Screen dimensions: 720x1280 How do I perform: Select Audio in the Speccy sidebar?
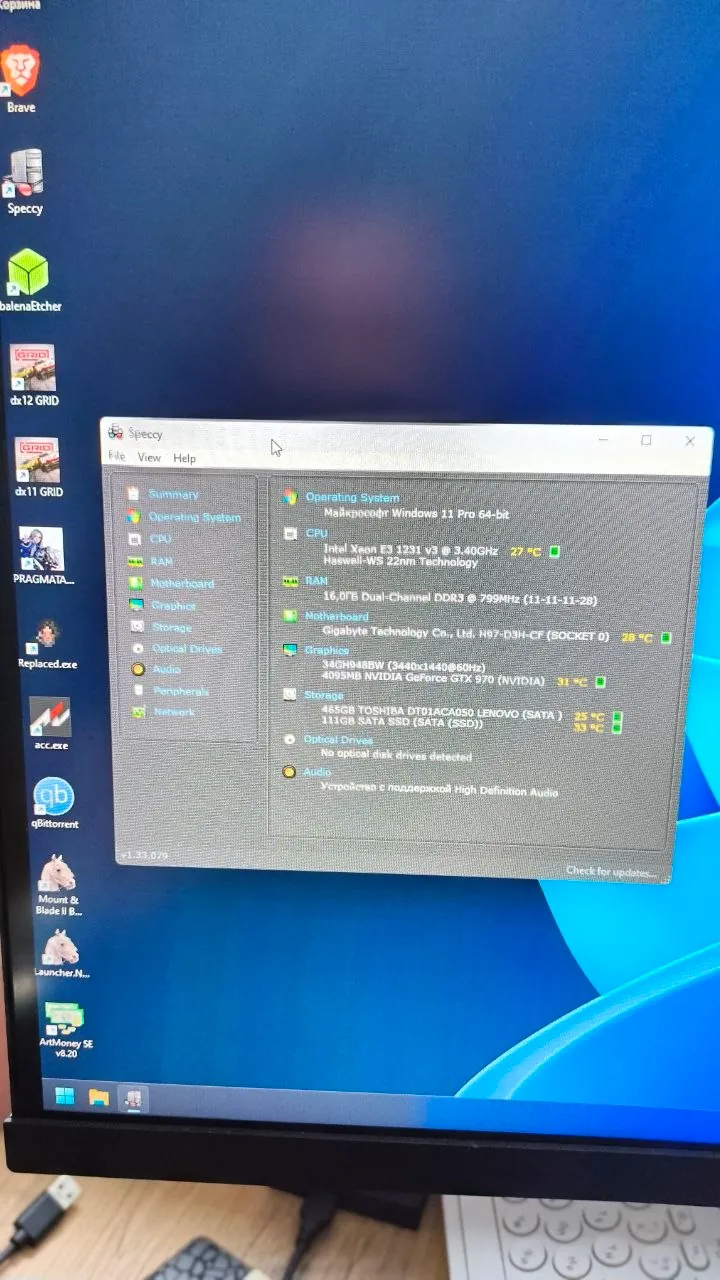(167, 669)
